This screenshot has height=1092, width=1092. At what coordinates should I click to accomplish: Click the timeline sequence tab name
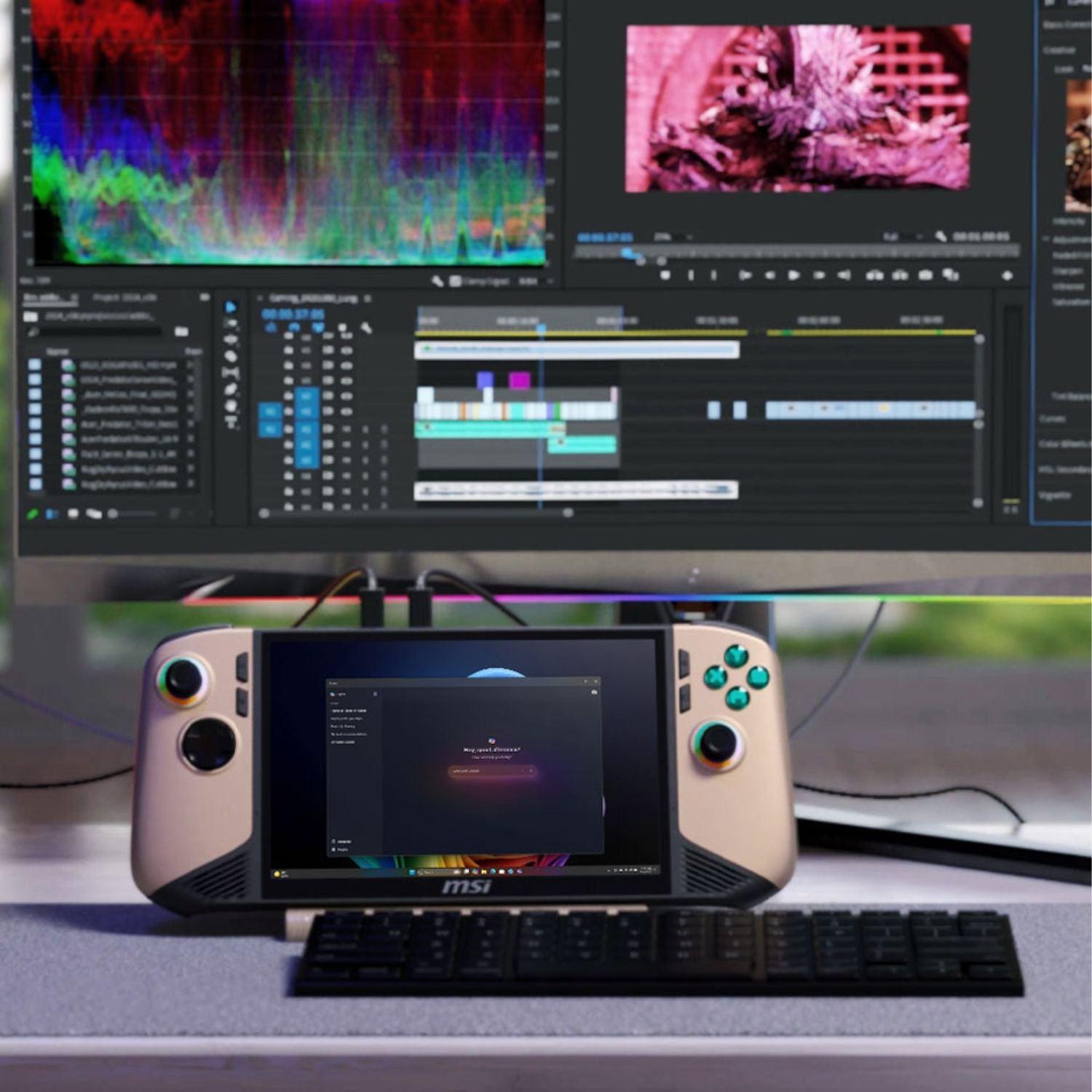(313, 298)
